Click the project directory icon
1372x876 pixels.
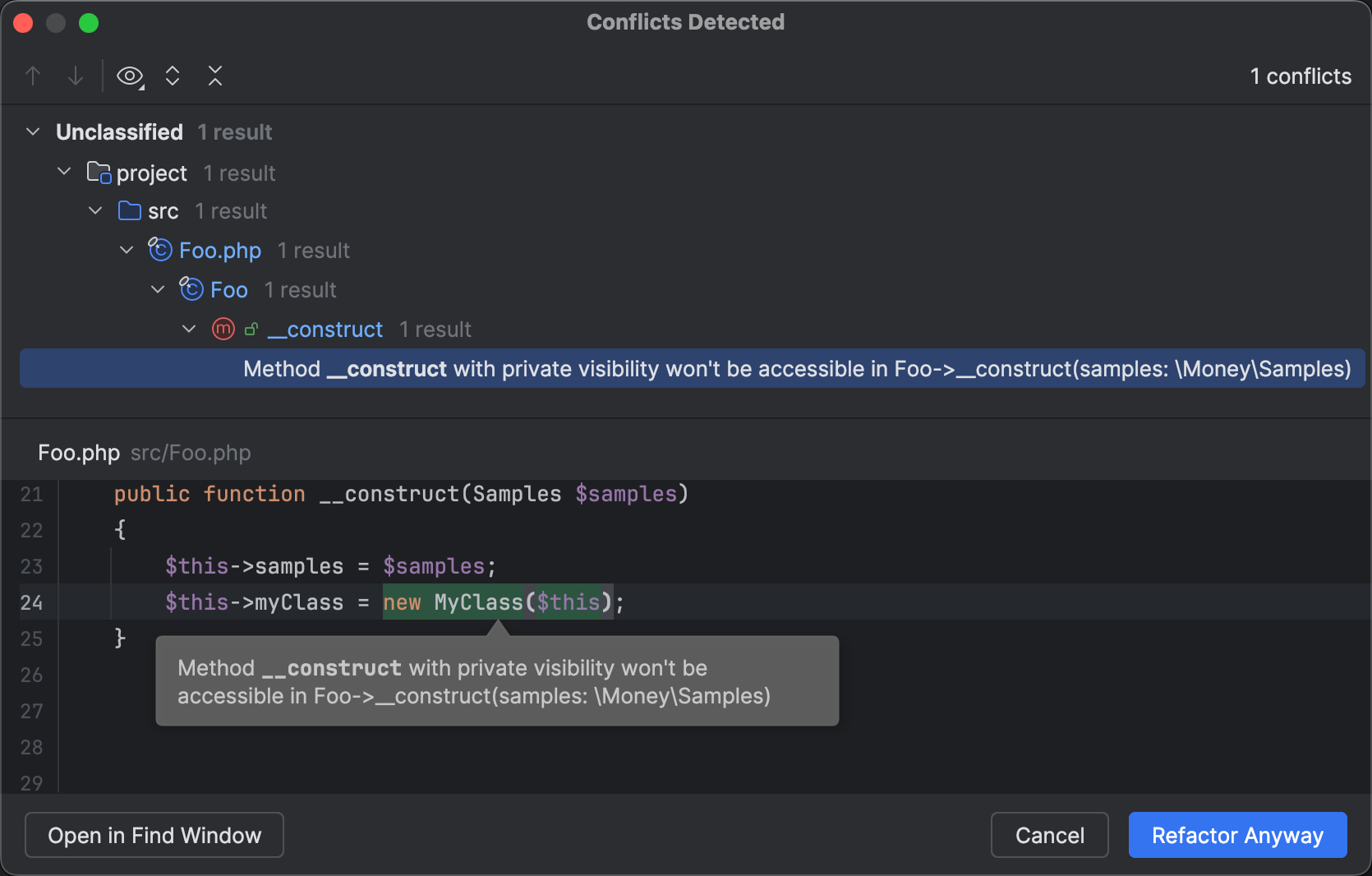click(x=99, y=173)
